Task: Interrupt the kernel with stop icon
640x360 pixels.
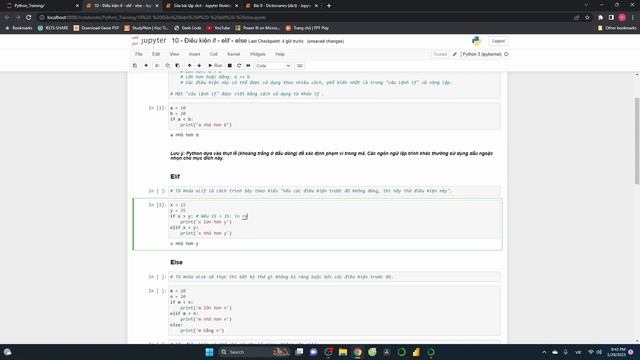Action: [x=230, y=66]
